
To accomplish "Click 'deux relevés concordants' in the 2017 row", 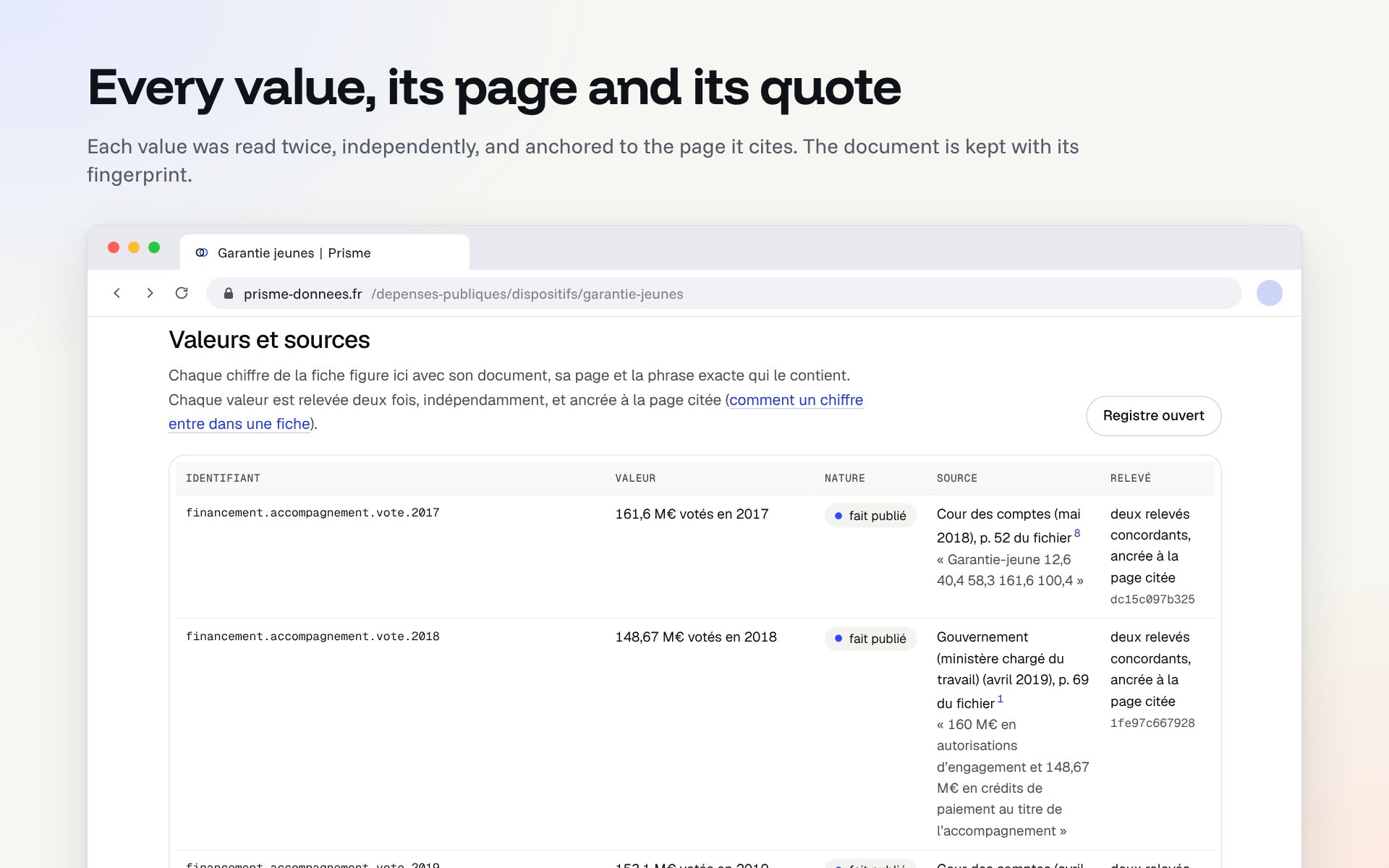I will click(1150, 524).
